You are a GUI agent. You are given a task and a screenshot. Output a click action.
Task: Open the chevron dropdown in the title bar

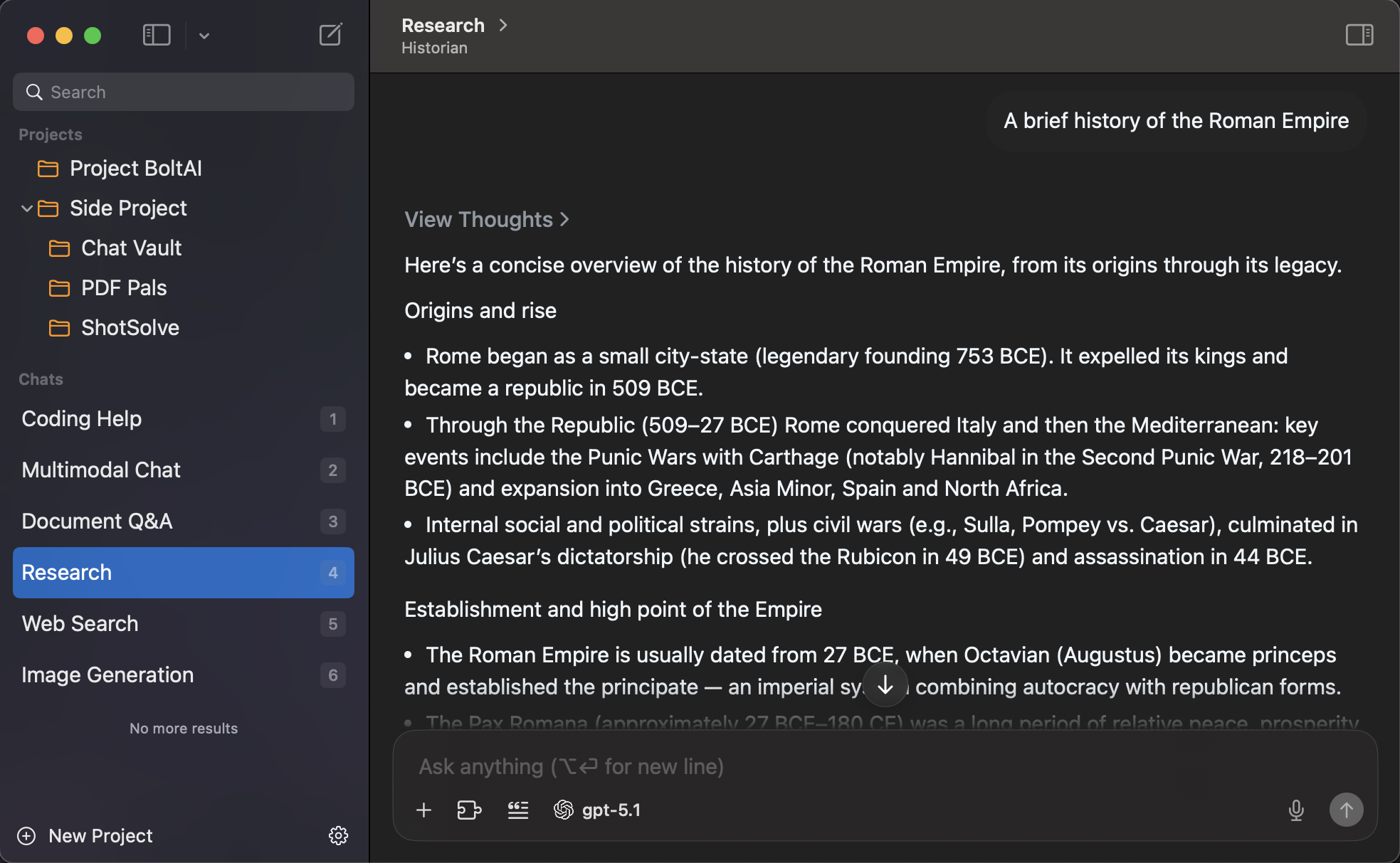pos(204,35)
